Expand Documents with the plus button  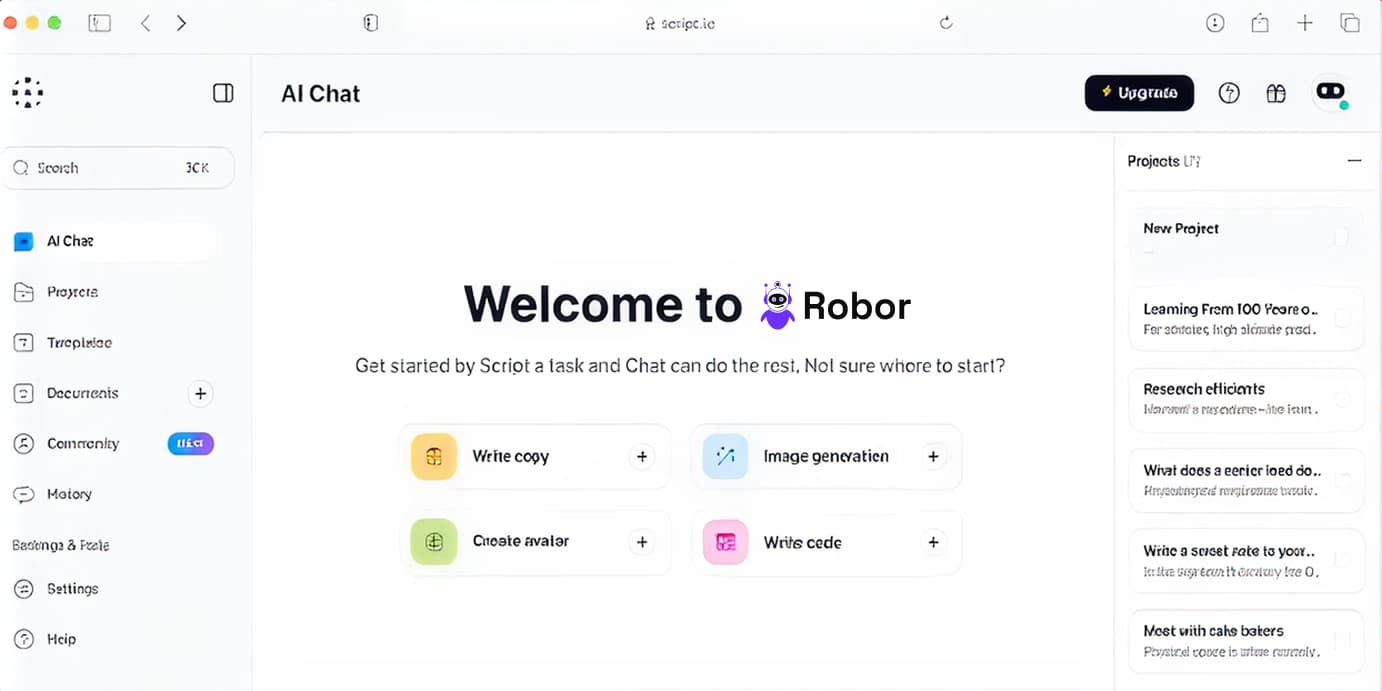click(x=200, y=393)
